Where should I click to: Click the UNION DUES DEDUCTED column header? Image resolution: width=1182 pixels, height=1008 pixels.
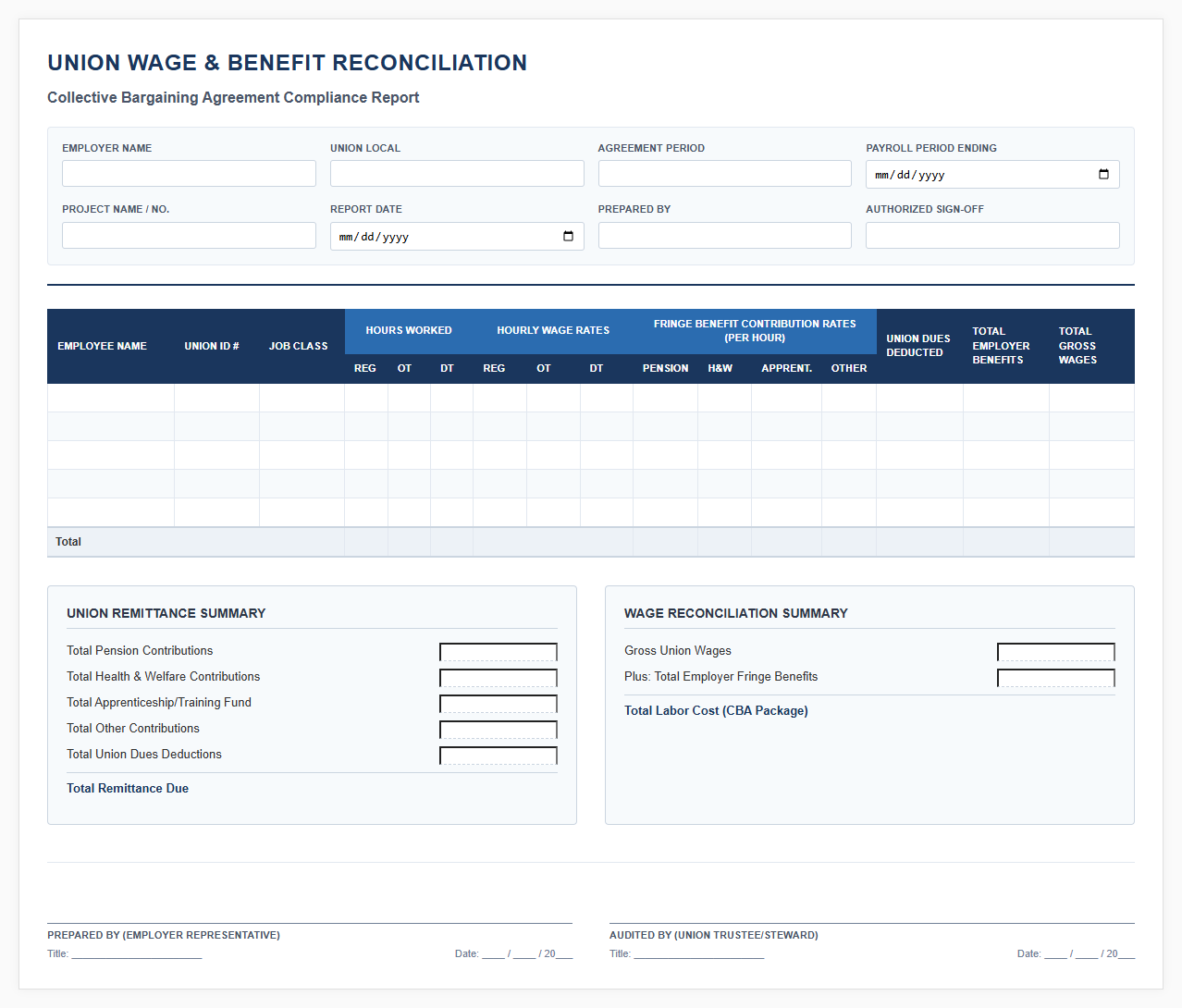coord(918,346)
